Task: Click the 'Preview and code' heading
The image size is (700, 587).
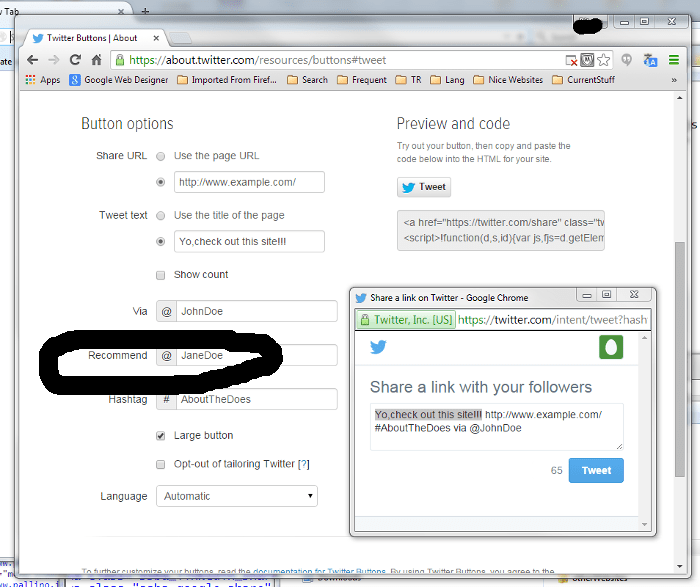Action: [453, 124]
